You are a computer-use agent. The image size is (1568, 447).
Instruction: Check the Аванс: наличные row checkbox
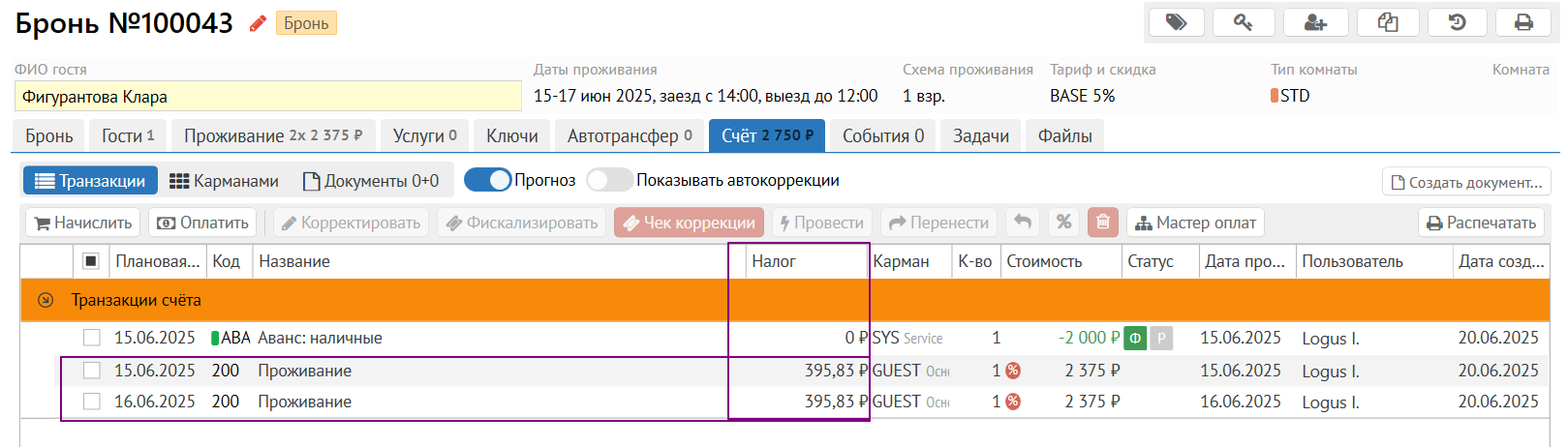[x=92, y=338]
